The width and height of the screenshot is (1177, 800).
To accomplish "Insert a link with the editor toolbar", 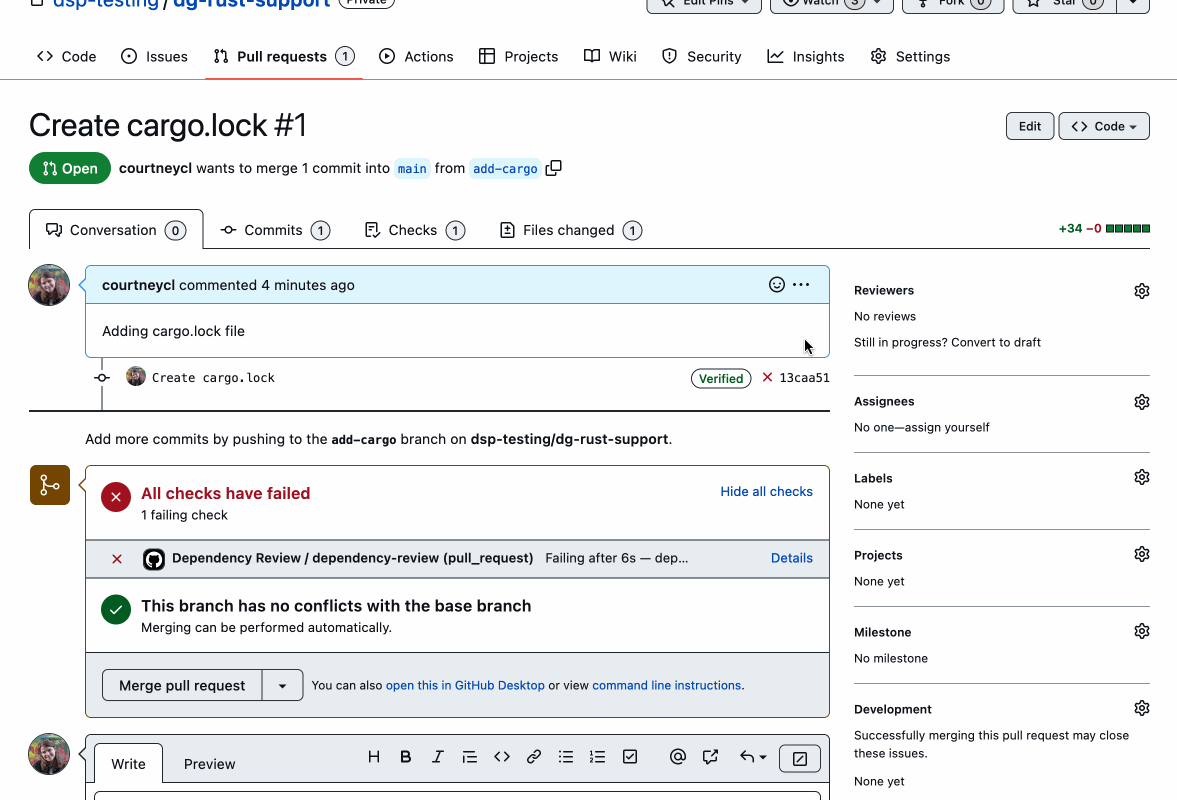I will click(534, 757).
